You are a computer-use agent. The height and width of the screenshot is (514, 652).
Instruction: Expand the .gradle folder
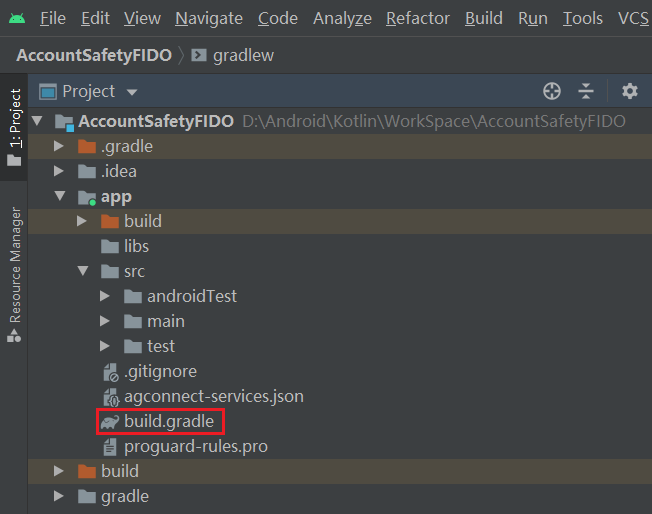[61, 147]
